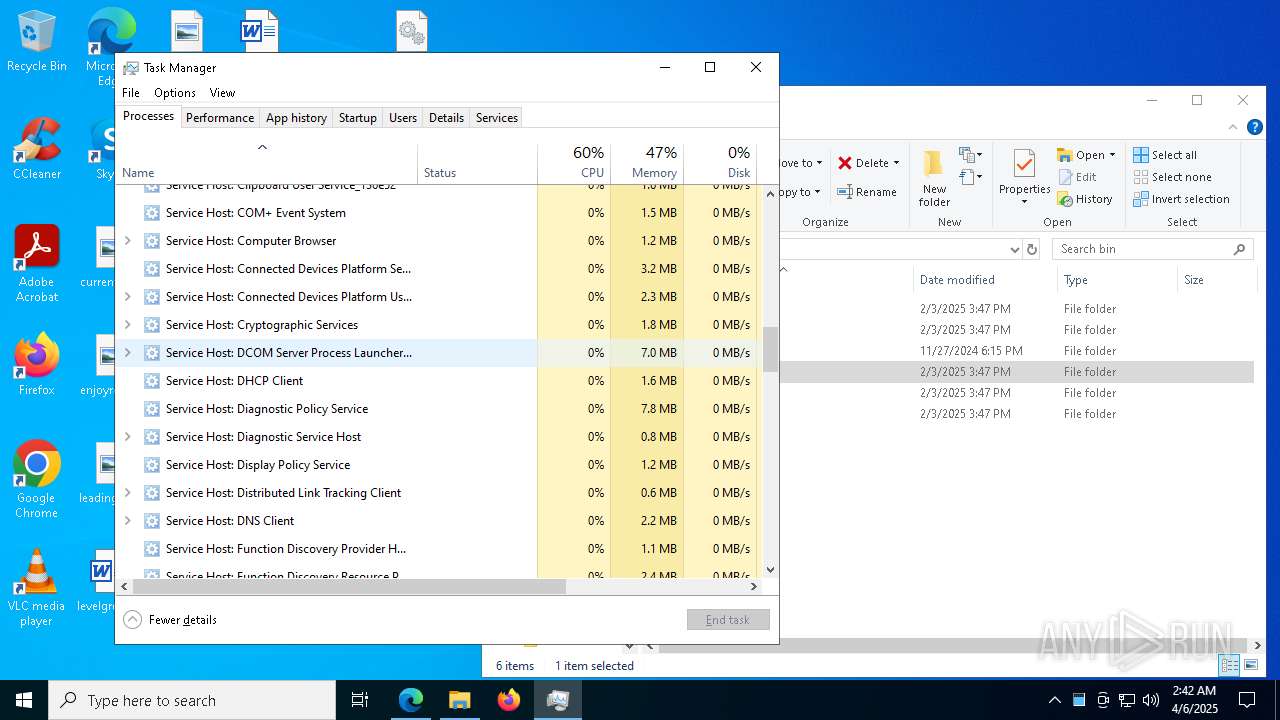Open Adobe Acrobat desktop shortcut
The width and height of the screenshot is (1280, 720).
pyautogui.click(x=36, y=264)
